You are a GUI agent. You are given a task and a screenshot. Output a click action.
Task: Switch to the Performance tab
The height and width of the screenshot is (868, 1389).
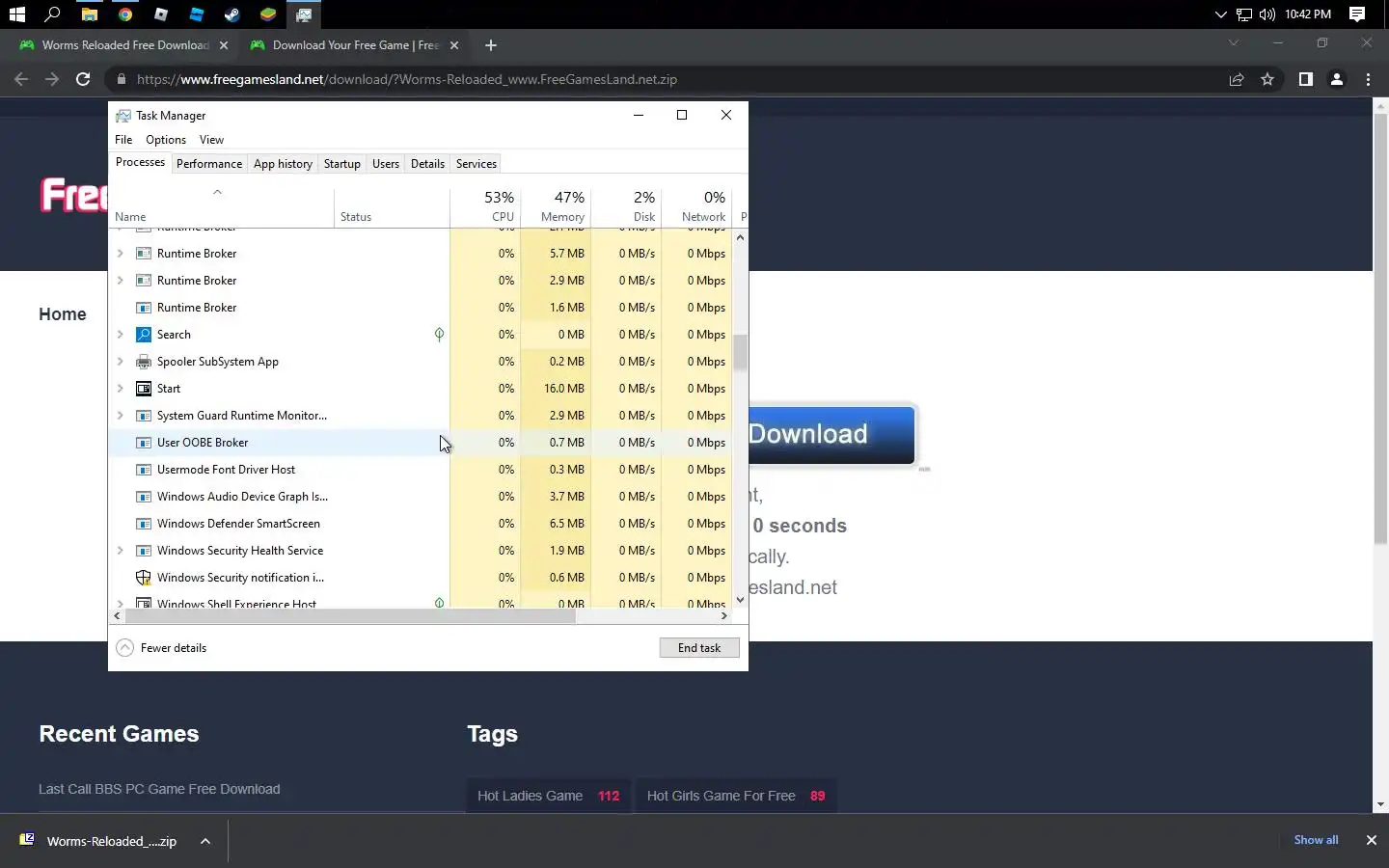click(209, 164)
